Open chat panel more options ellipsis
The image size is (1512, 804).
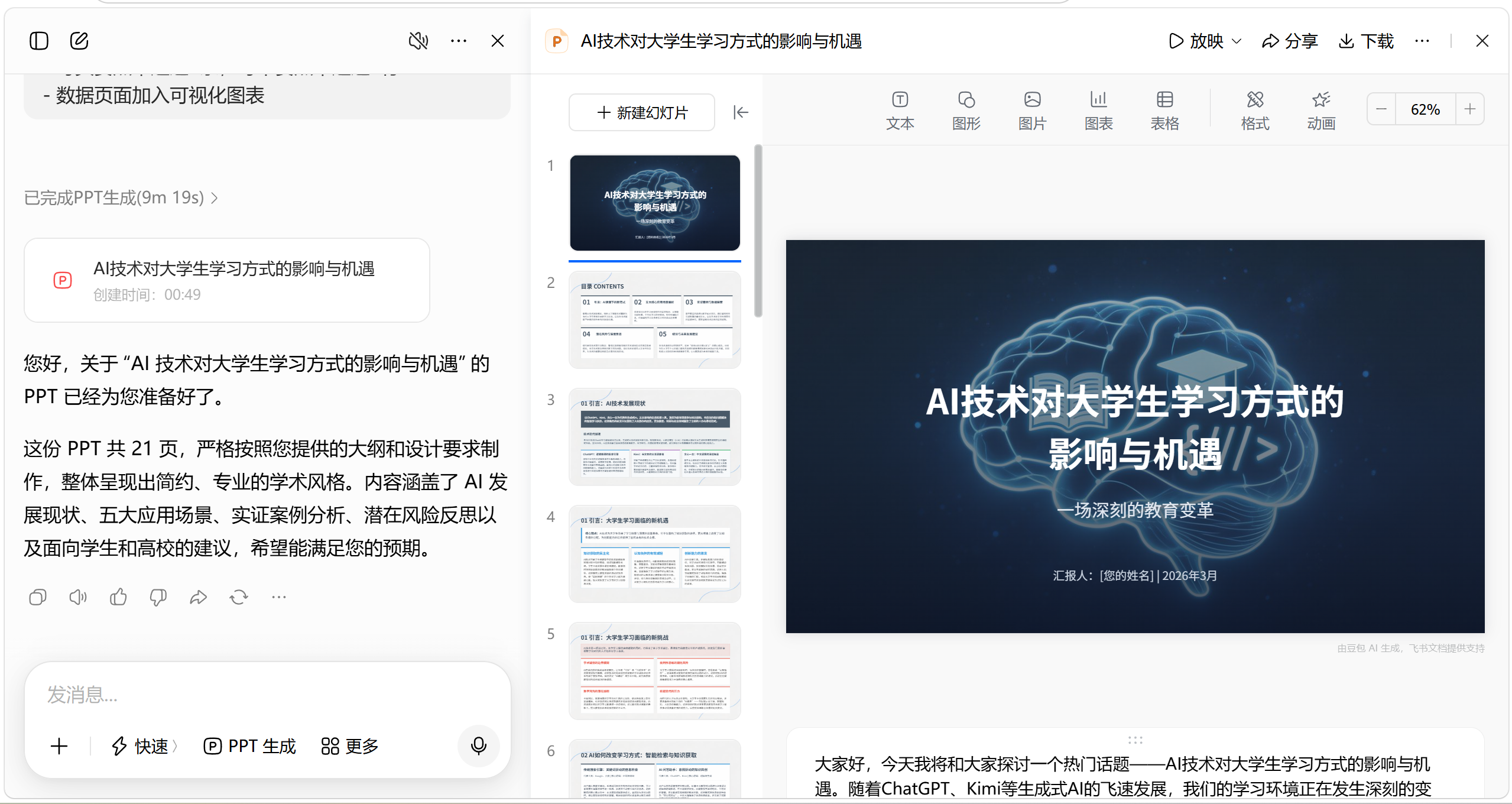coord(459,41)
